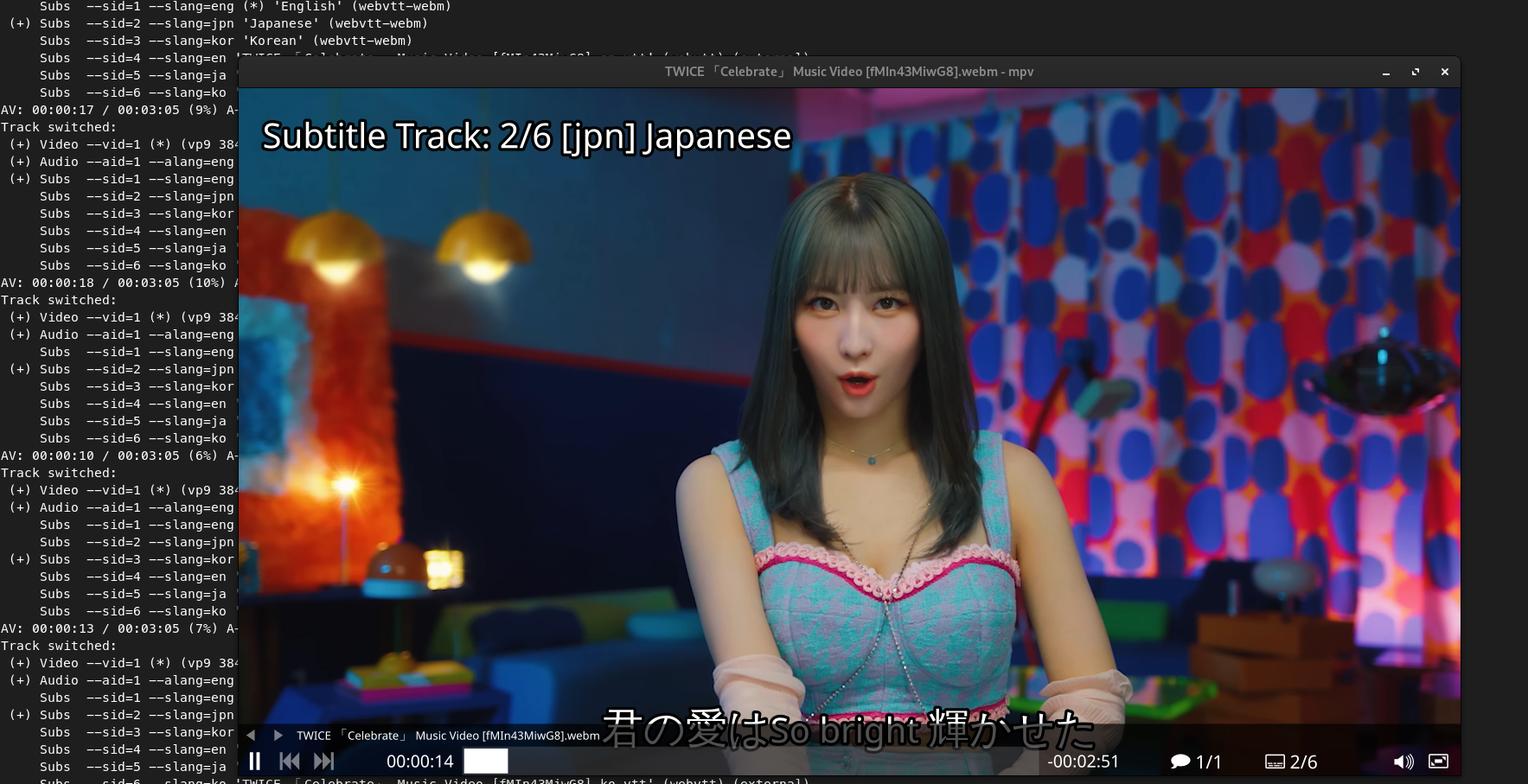Click the 2/6 subtitle track counter
1528x784 pixels.
(x=1304, y=762)
